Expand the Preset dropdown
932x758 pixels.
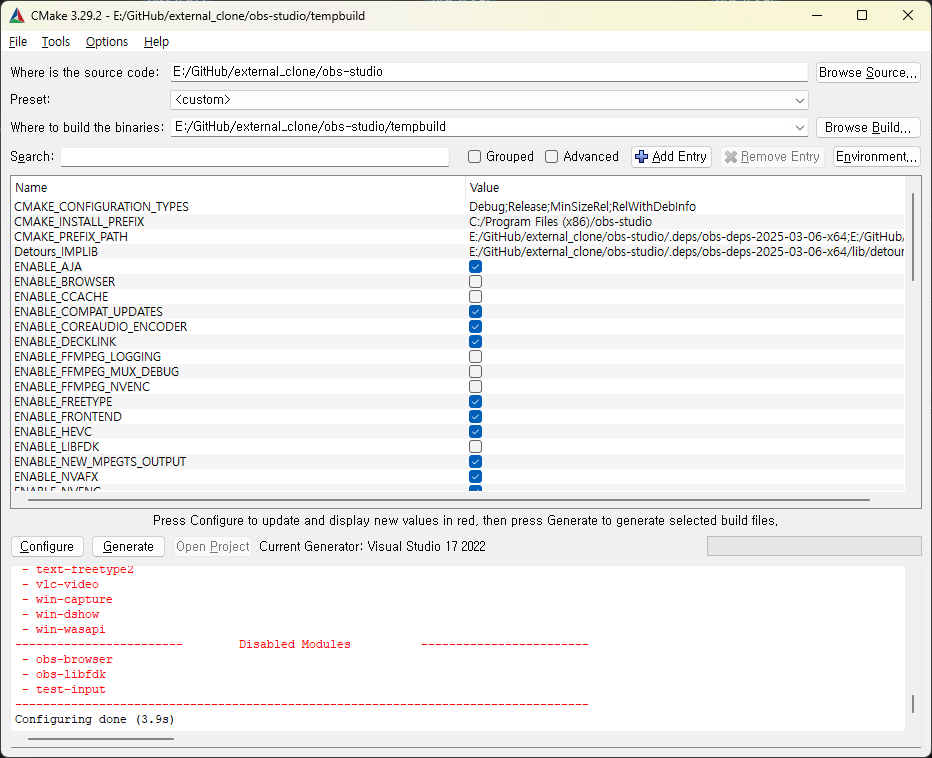[x=799, y=100]
